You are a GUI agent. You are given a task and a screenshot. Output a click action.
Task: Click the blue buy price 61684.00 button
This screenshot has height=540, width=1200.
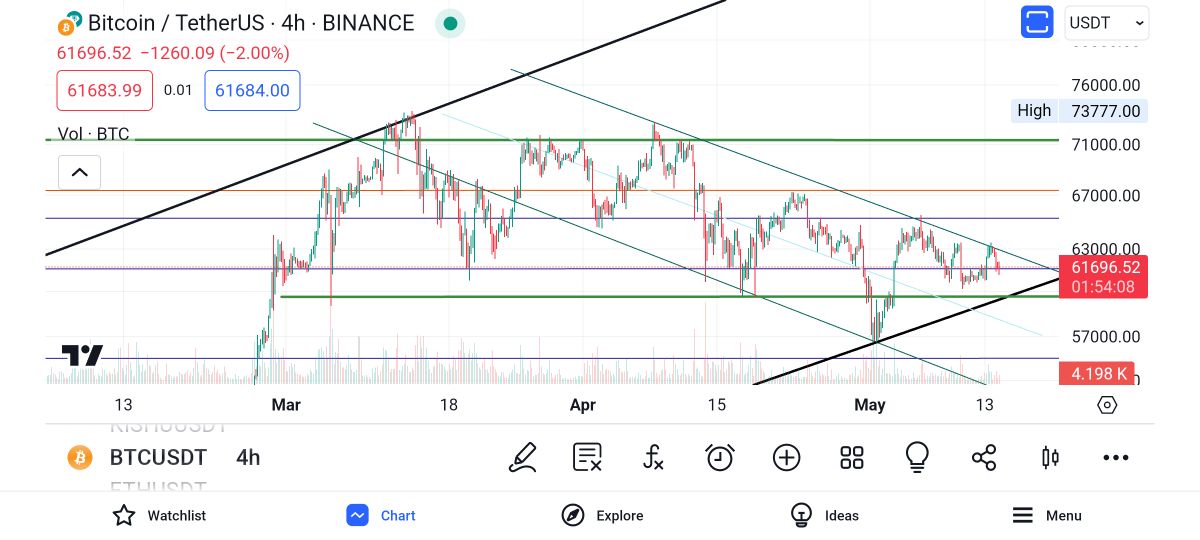click(x=252, y=91)
